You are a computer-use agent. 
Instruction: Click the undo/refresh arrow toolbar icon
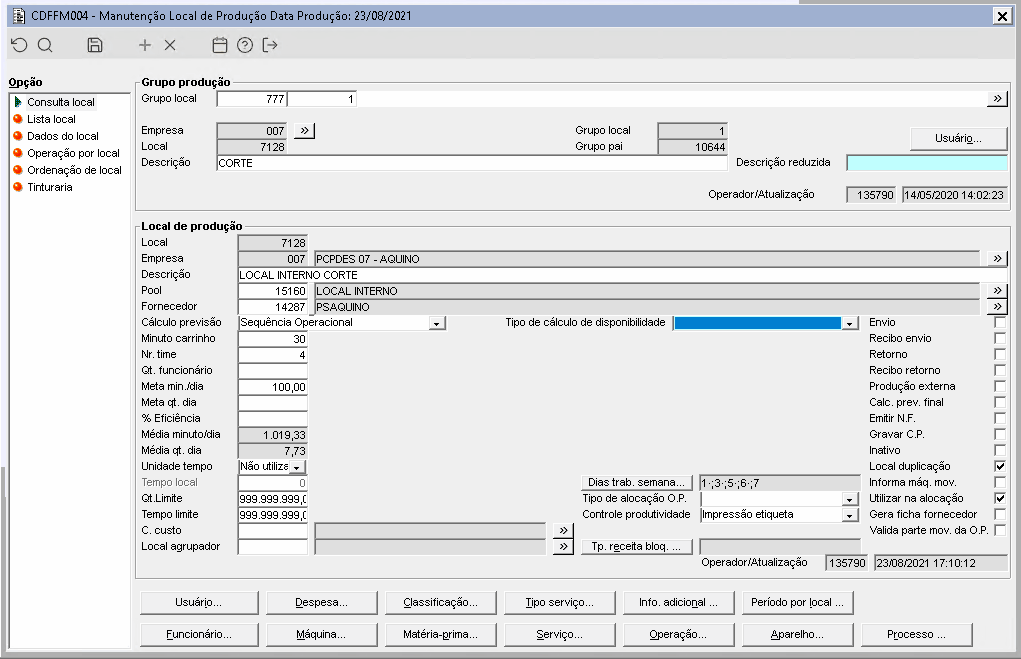click(20, 45)
